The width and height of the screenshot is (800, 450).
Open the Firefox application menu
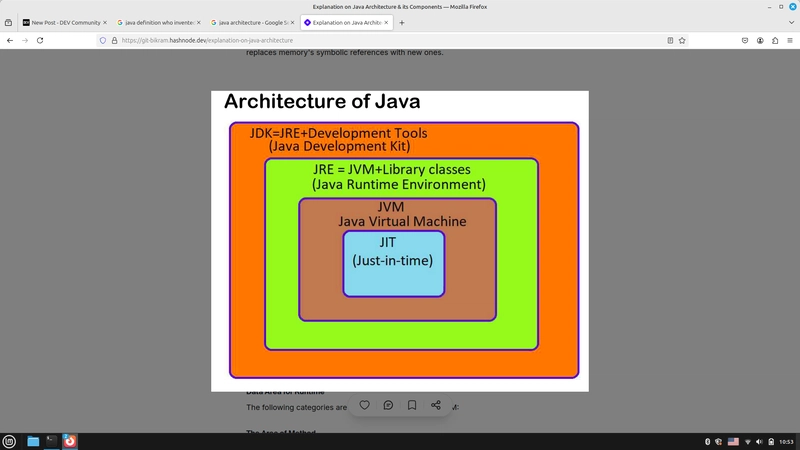(790, 40)
